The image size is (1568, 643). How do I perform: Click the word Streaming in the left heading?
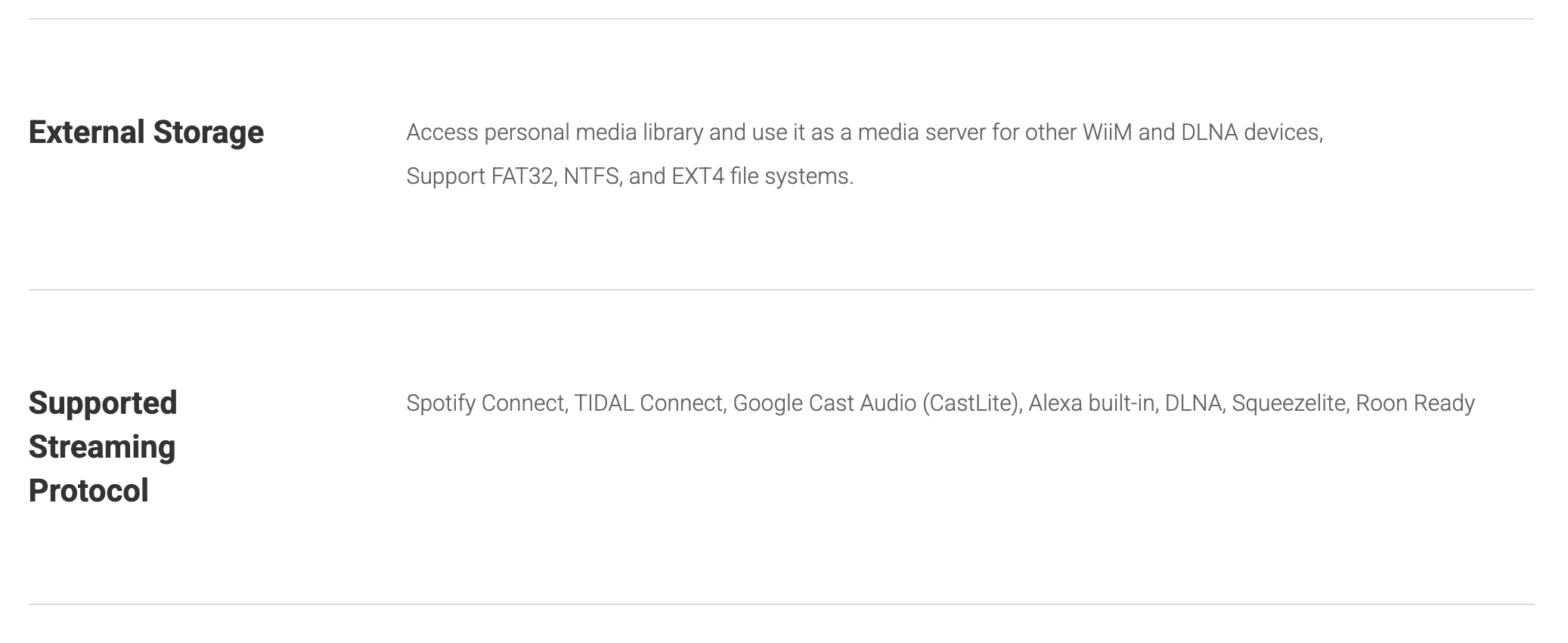point(102,447)
